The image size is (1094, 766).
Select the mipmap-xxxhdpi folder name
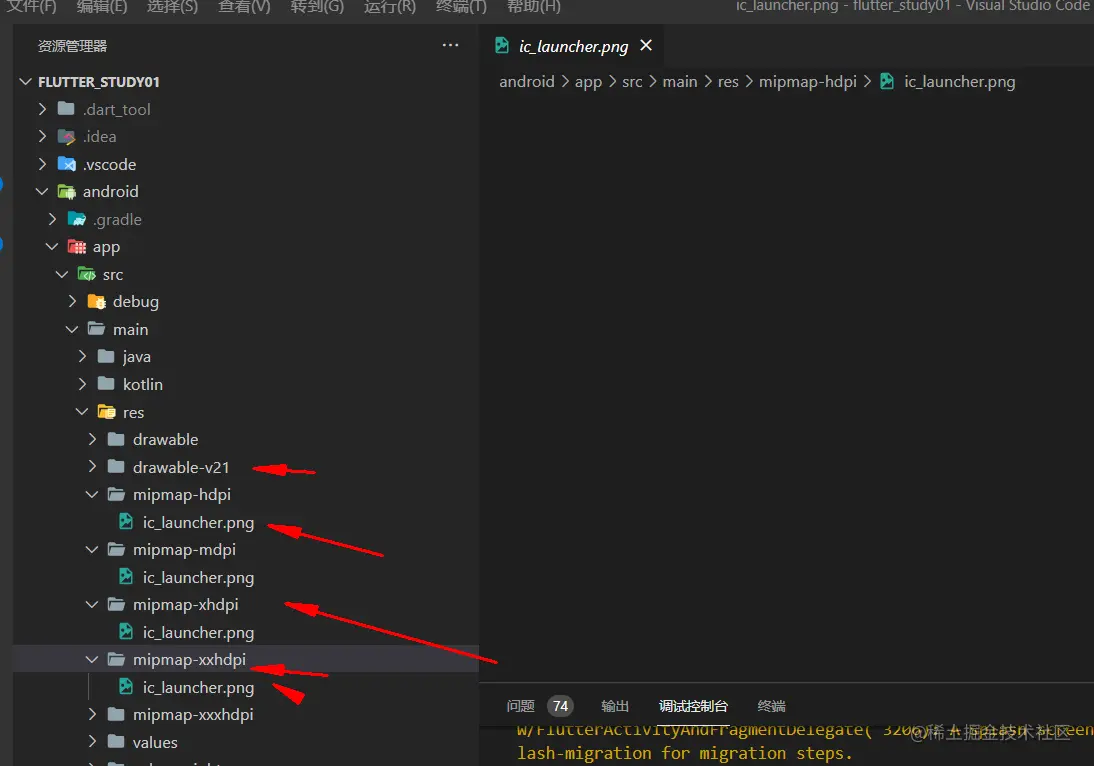pos(193,715)
